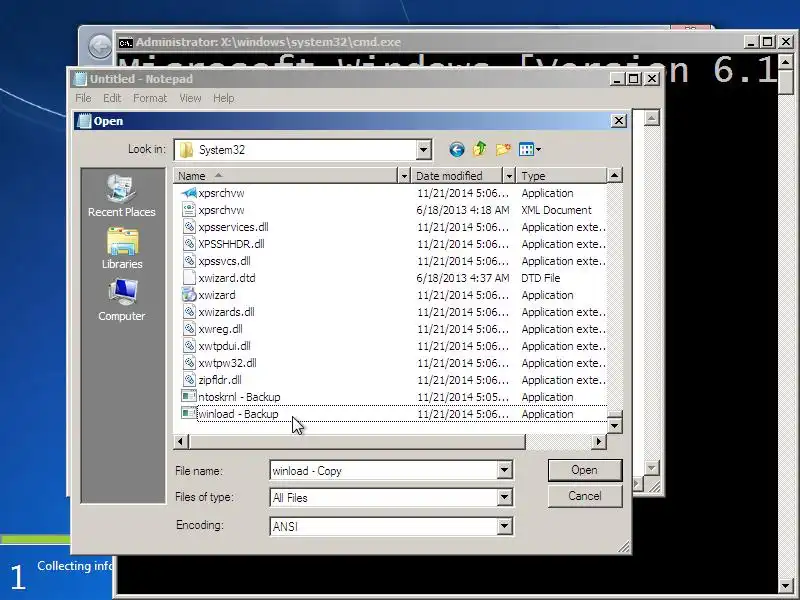800x600 pixels.
Task: Open Libraries in the sidebar
Action: [x=121, y=248]
